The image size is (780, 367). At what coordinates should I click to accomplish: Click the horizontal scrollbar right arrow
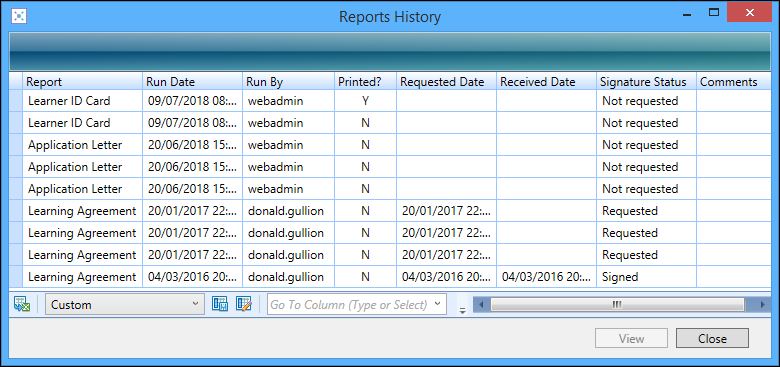(763, 304)
